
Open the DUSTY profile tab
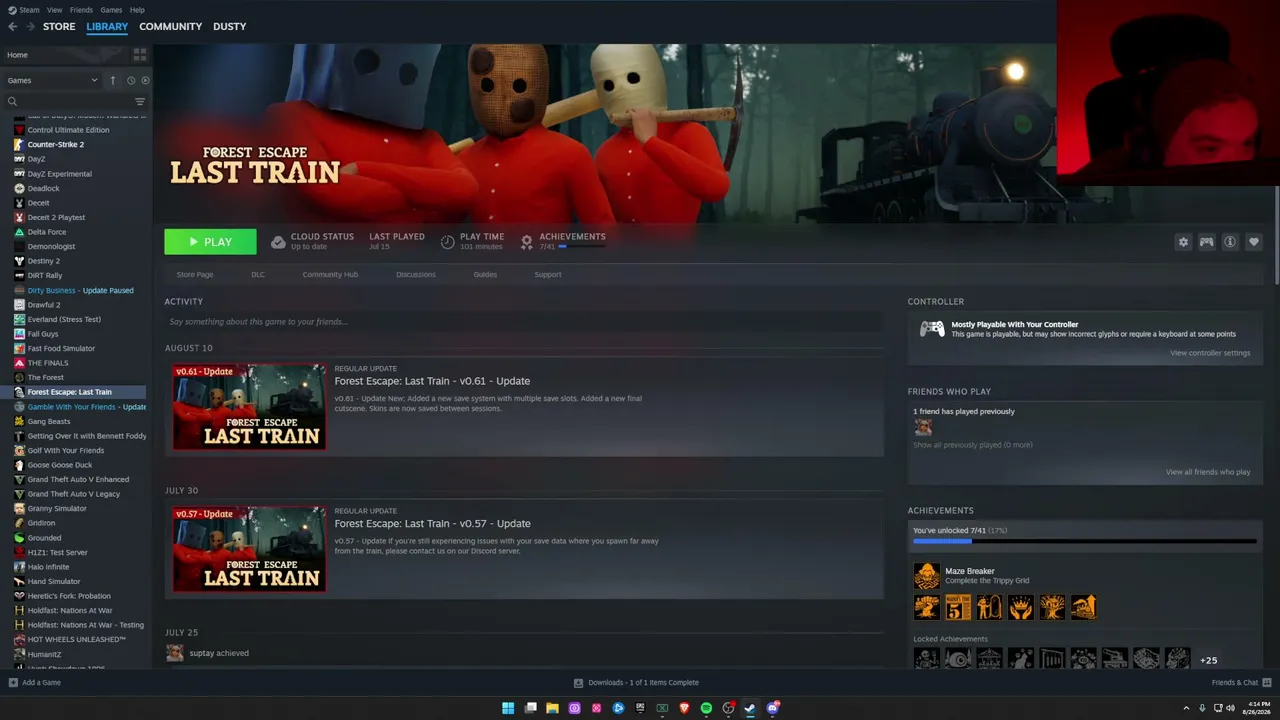[x=229, y=27]
